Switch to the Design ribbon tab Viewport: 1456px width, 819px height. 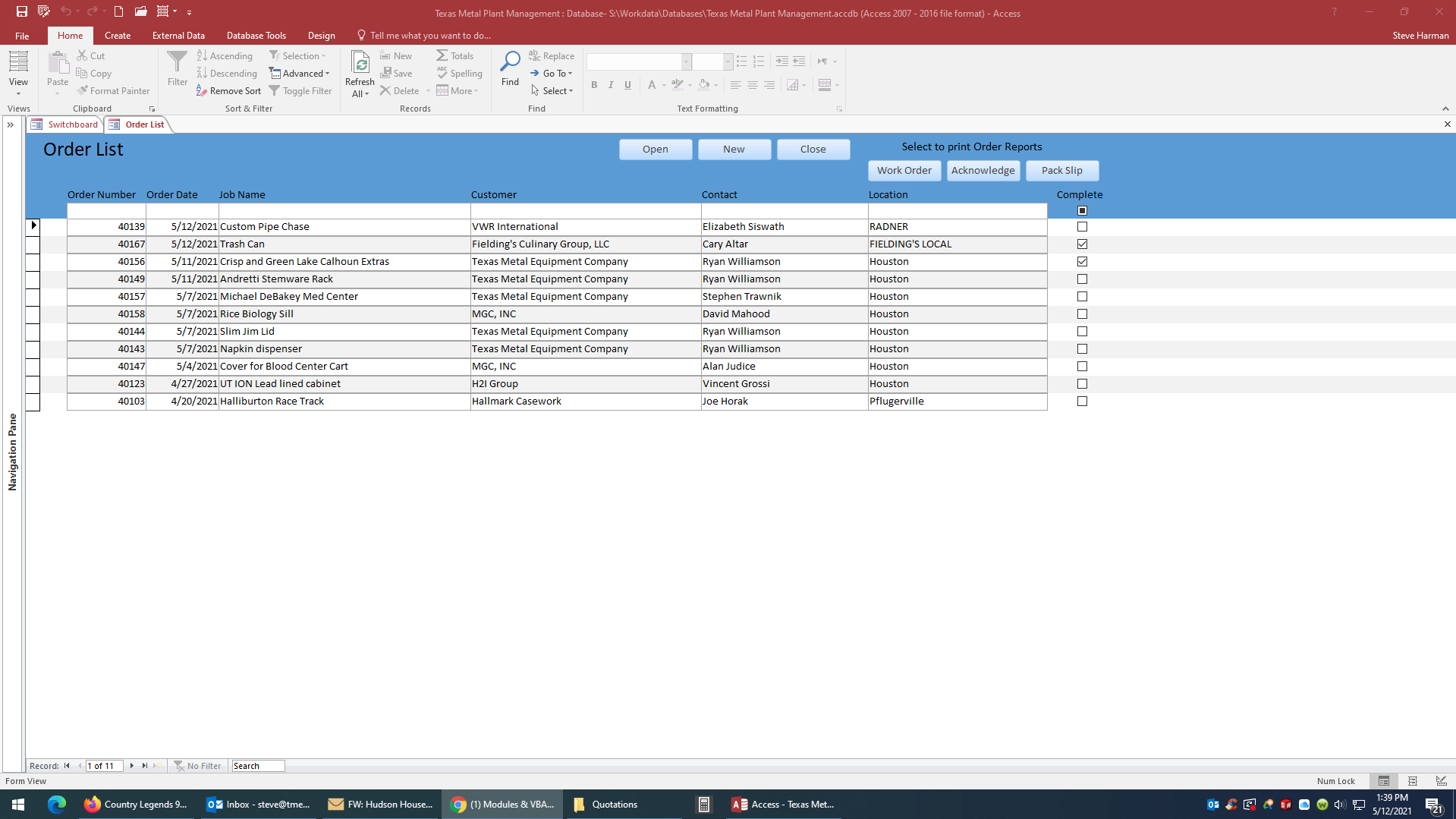tap(322, 36)
